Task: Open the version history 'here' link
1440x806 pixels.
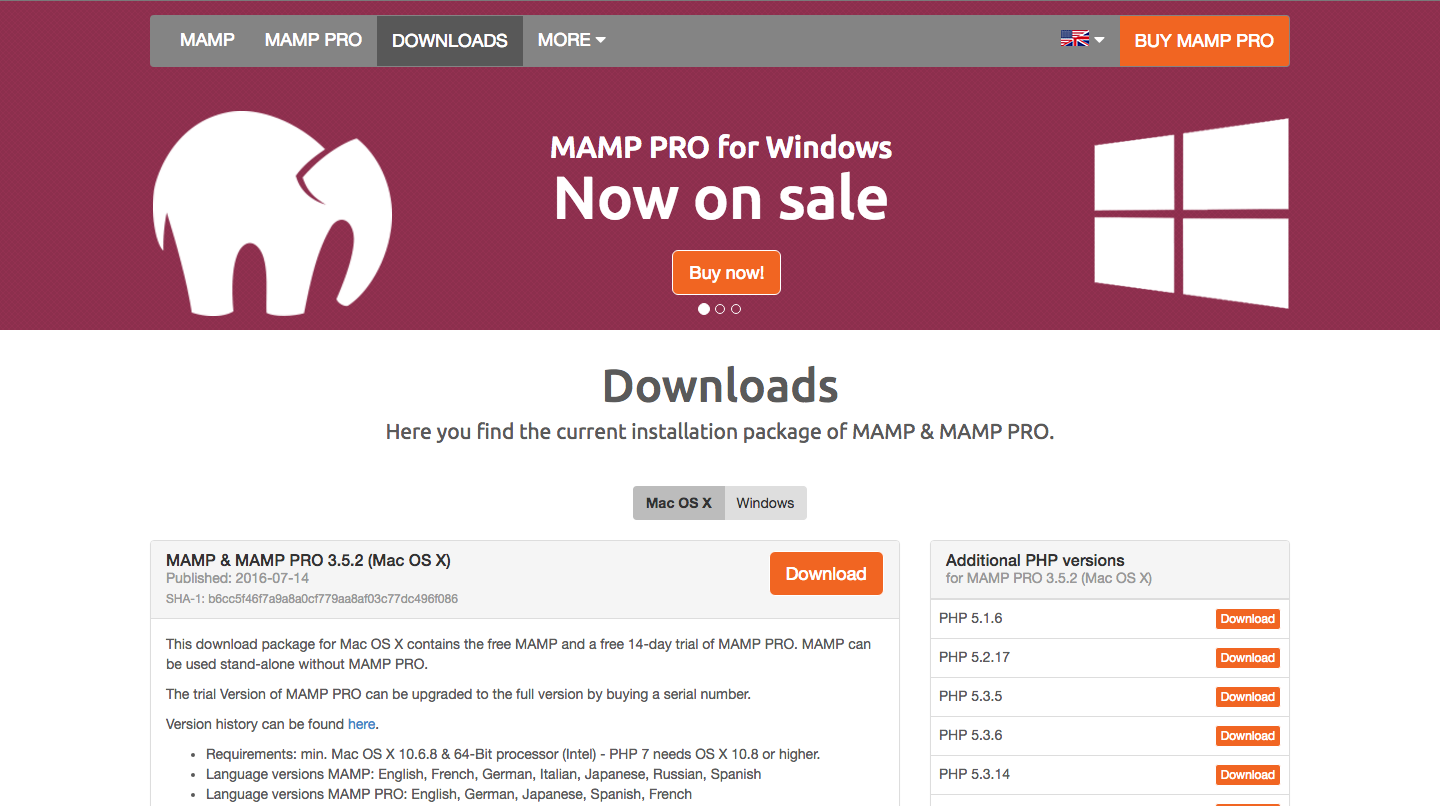Action: [x=362, y=724]
